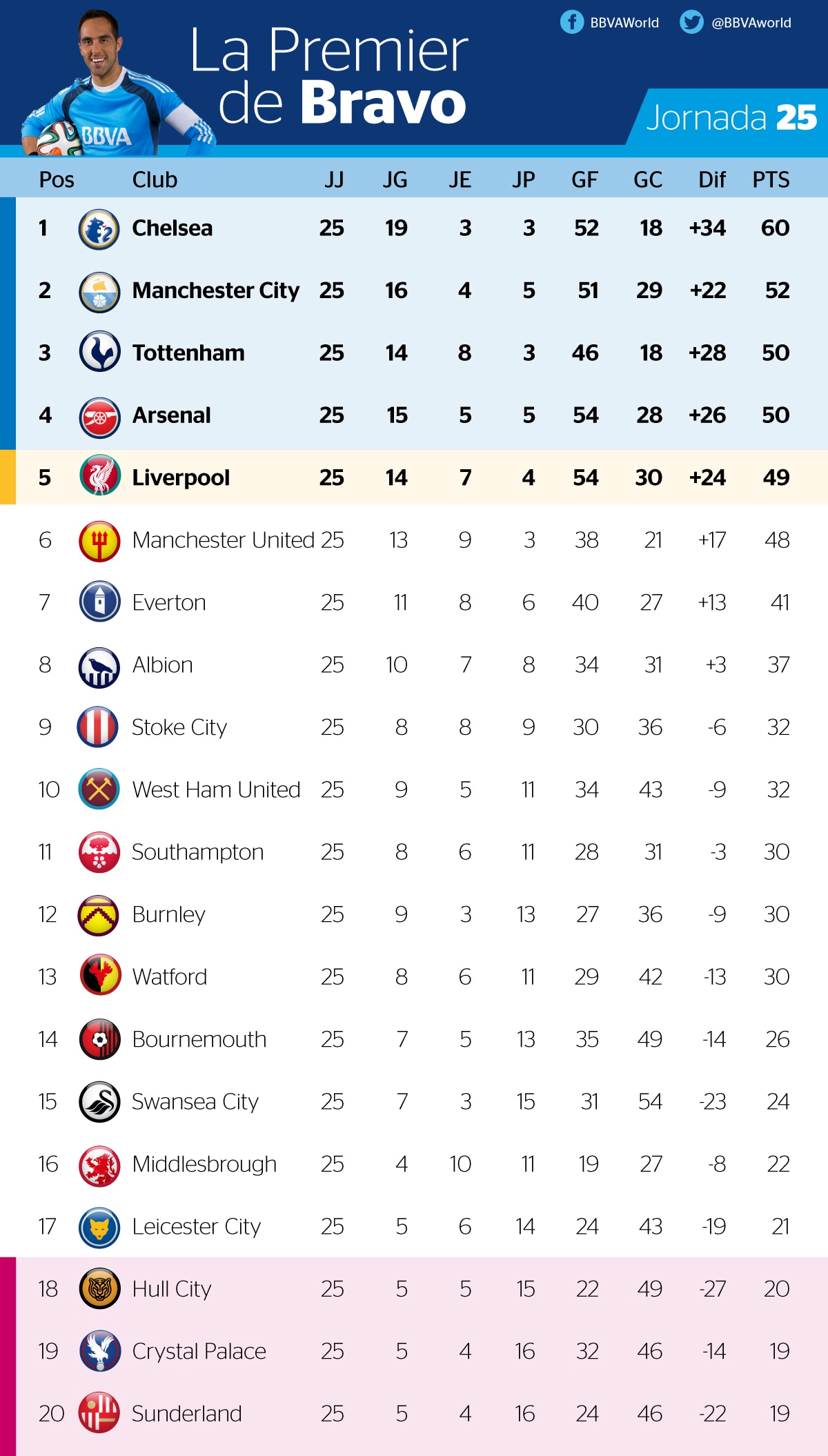The width and height of the screenshot is (828, 1456).
Task: Click the Liverpool liver bird crest
Action: (x=99, y=476)
